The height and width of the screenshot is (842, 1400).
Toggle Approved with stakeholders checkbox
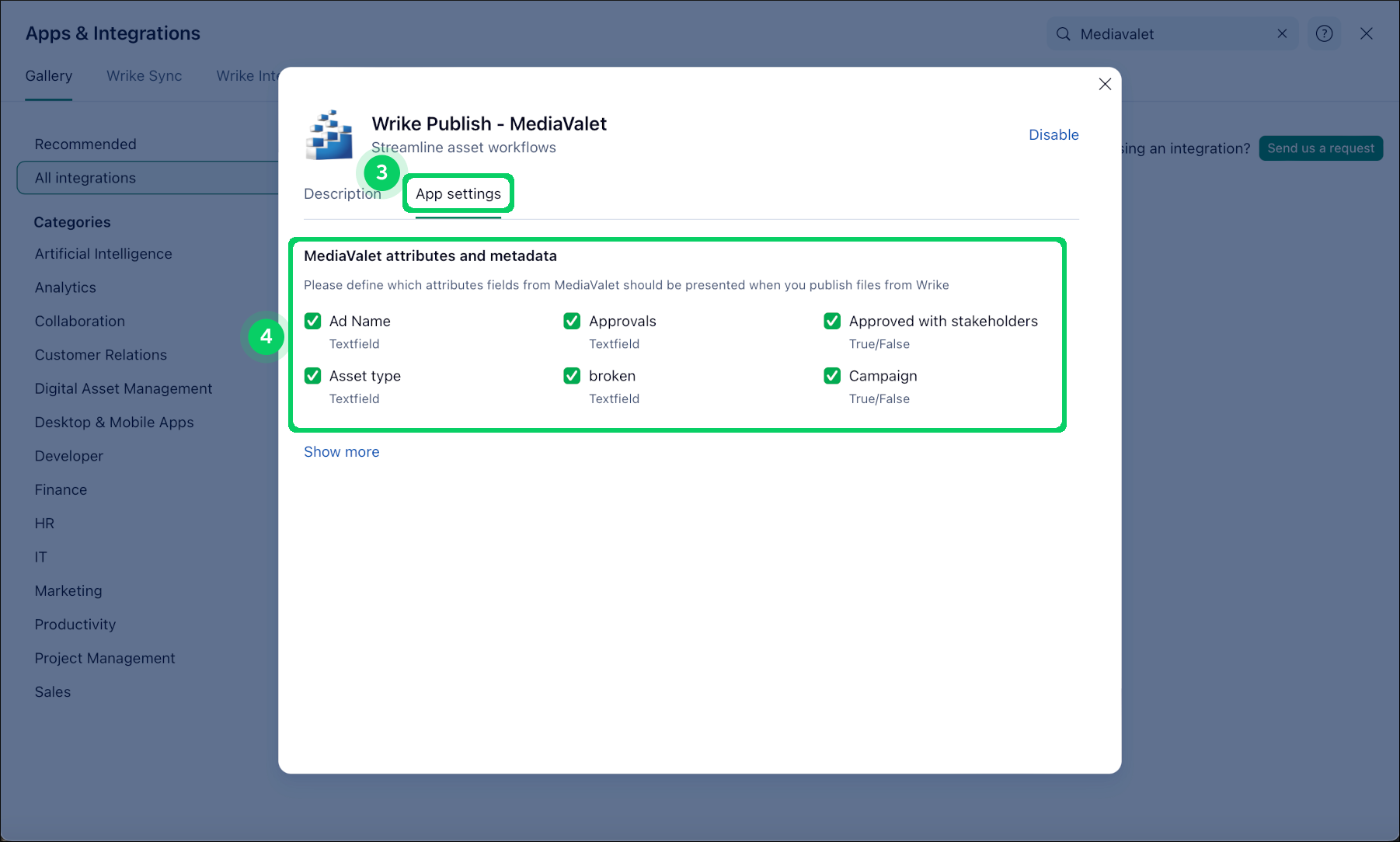click(832, 322)
